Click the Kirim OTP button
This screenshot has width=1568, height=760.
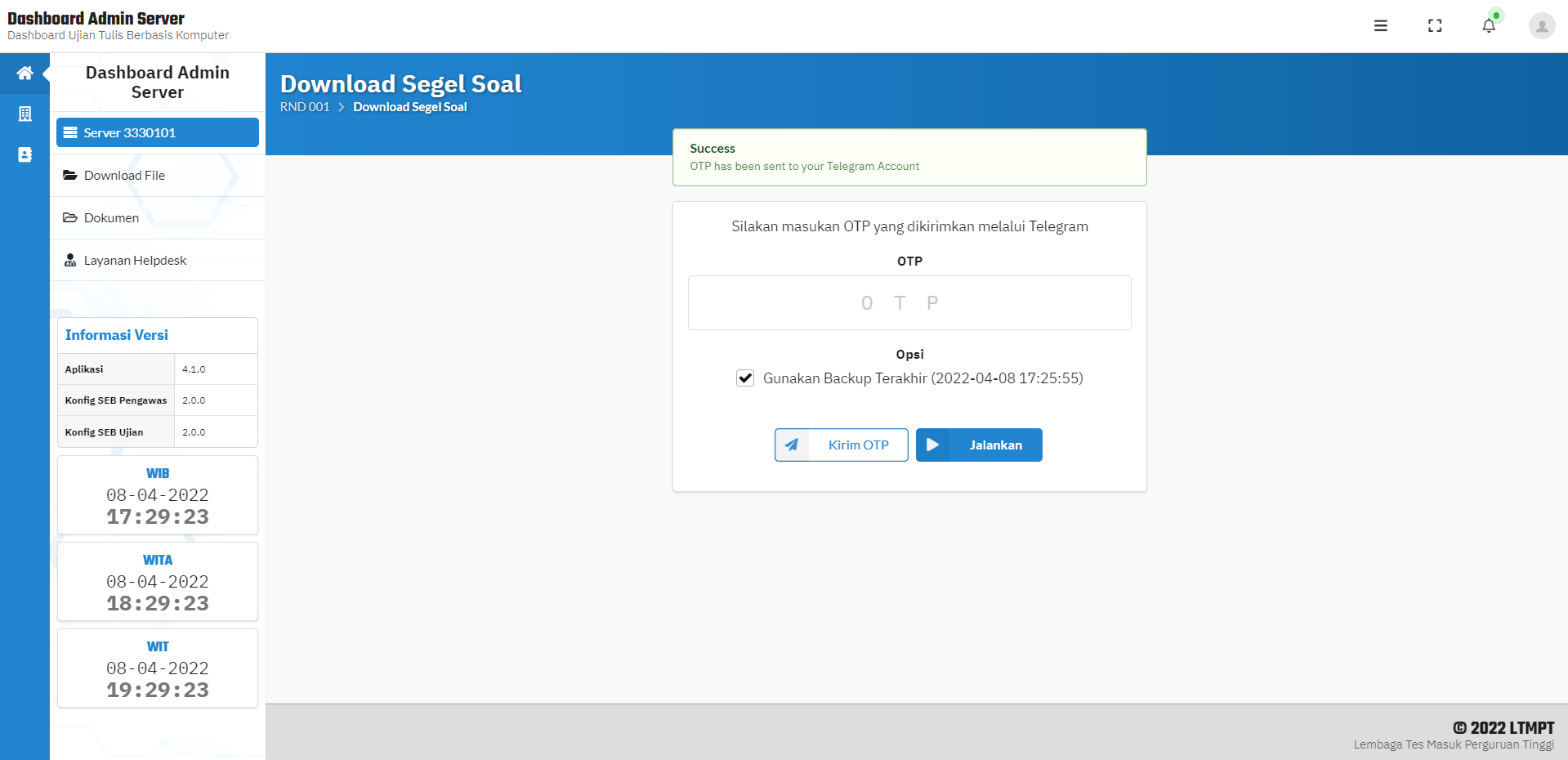tap(842, 445)
